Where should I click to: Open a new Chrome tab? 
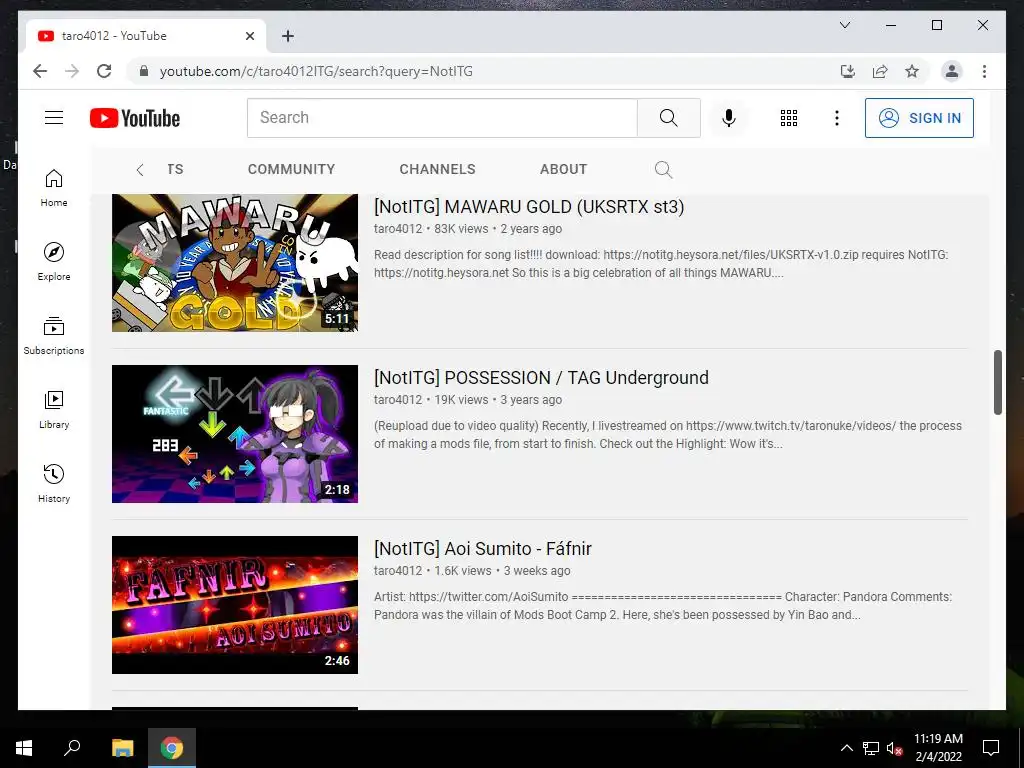tap(288, 36)
